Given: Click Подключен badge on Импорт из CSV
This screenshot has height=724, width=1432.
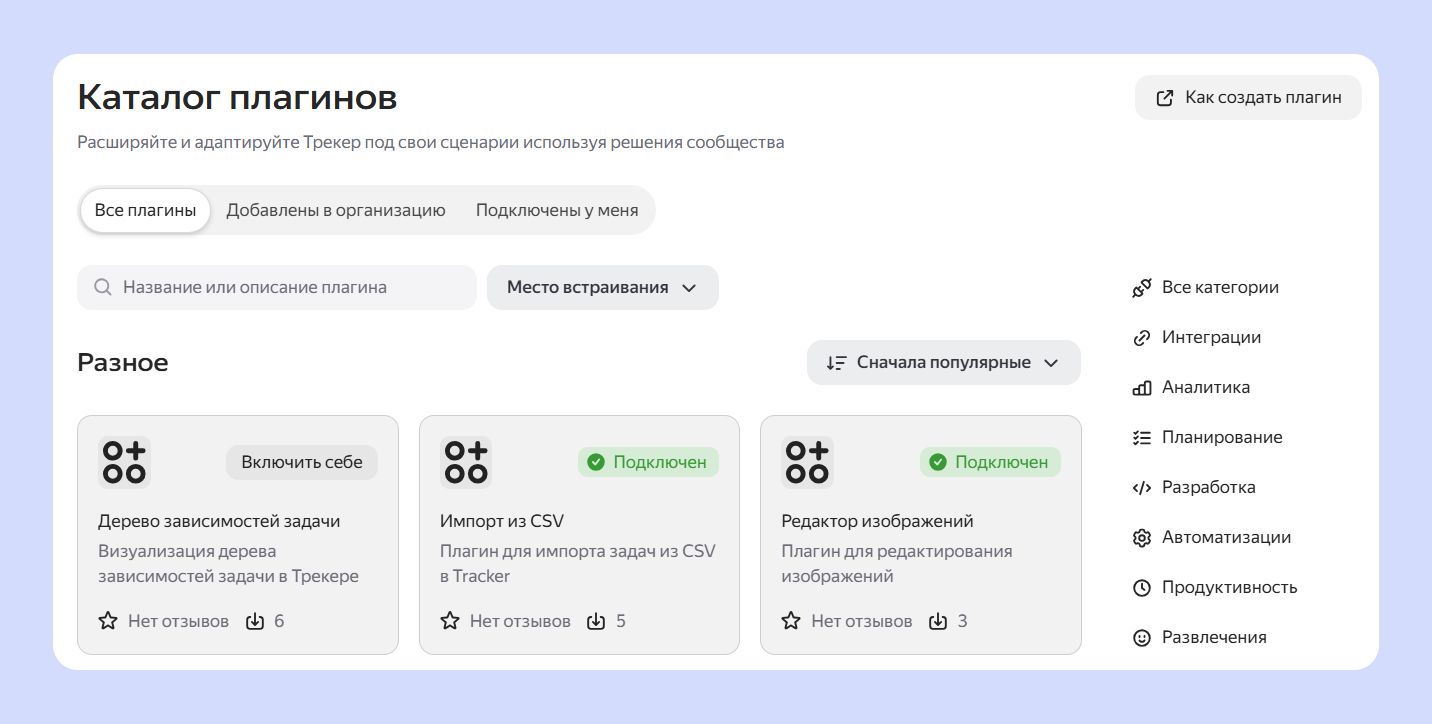Looking at the screenshot, I should (x=648, y=462).
